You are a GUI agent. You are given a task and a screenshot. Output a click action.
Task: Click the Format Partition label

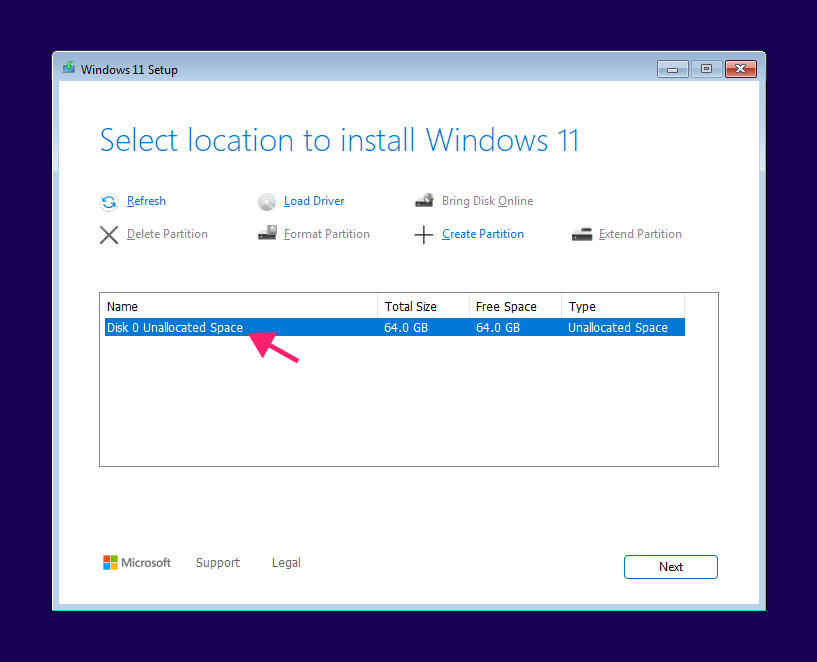click(x=327, y=234)
